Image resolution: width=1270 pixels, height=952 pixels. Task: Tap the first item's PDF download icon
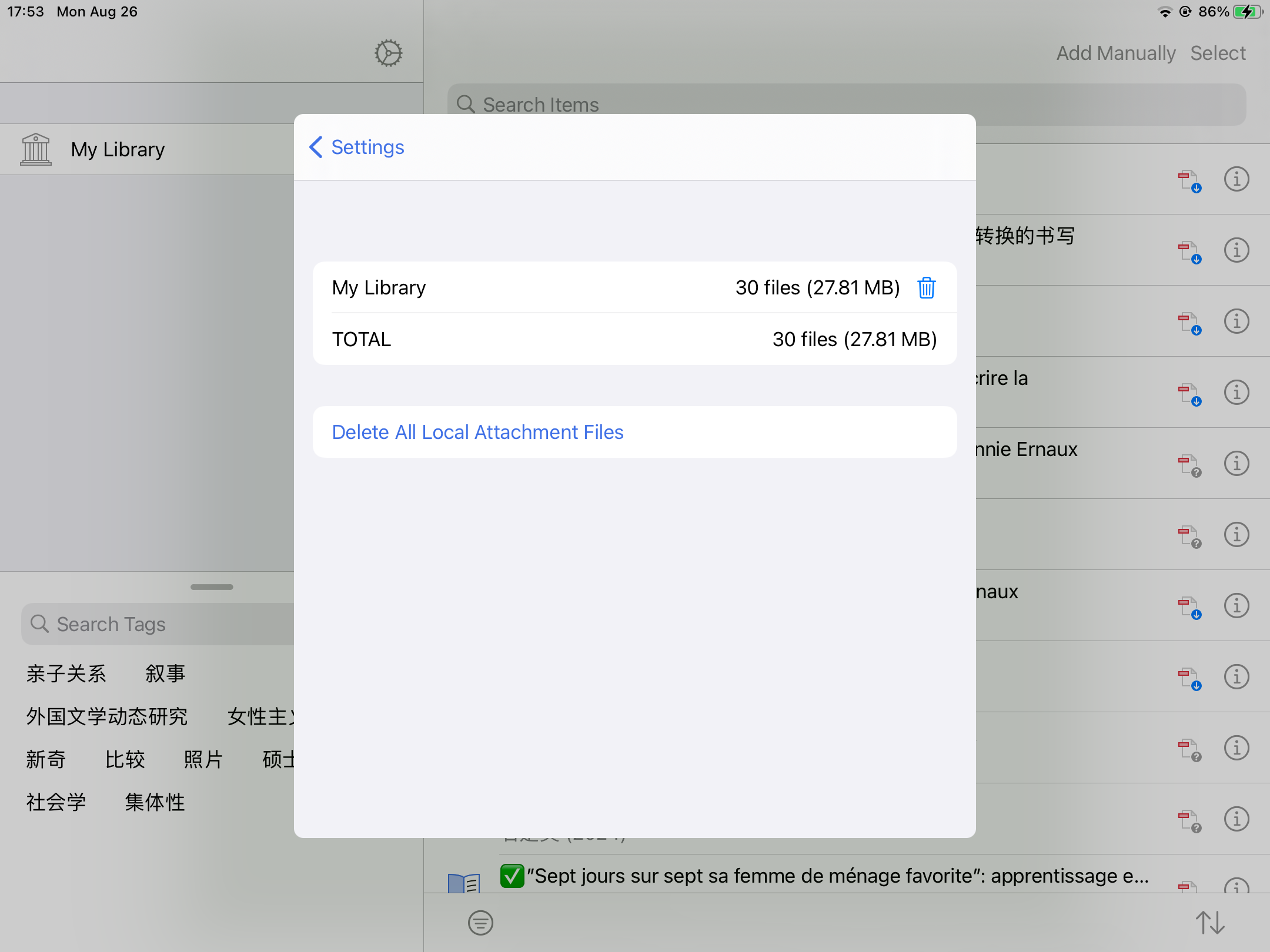click(x=1189, y=180)
